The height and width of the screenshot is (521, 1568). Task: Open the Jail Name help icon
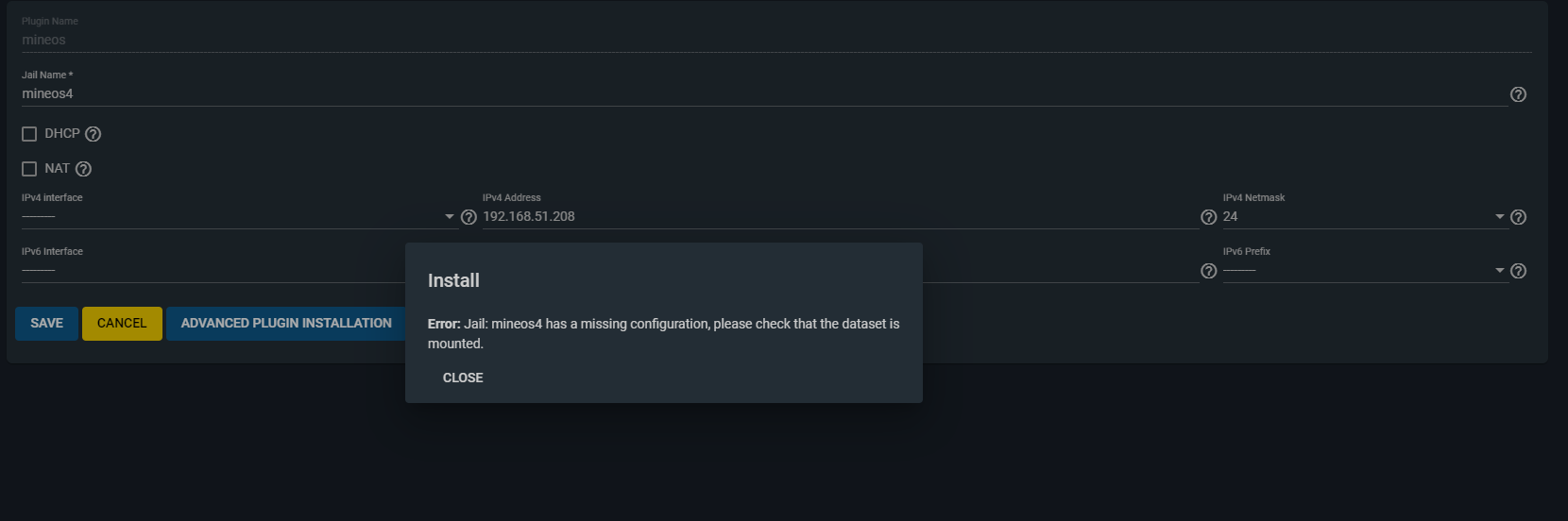(1518, 94)
